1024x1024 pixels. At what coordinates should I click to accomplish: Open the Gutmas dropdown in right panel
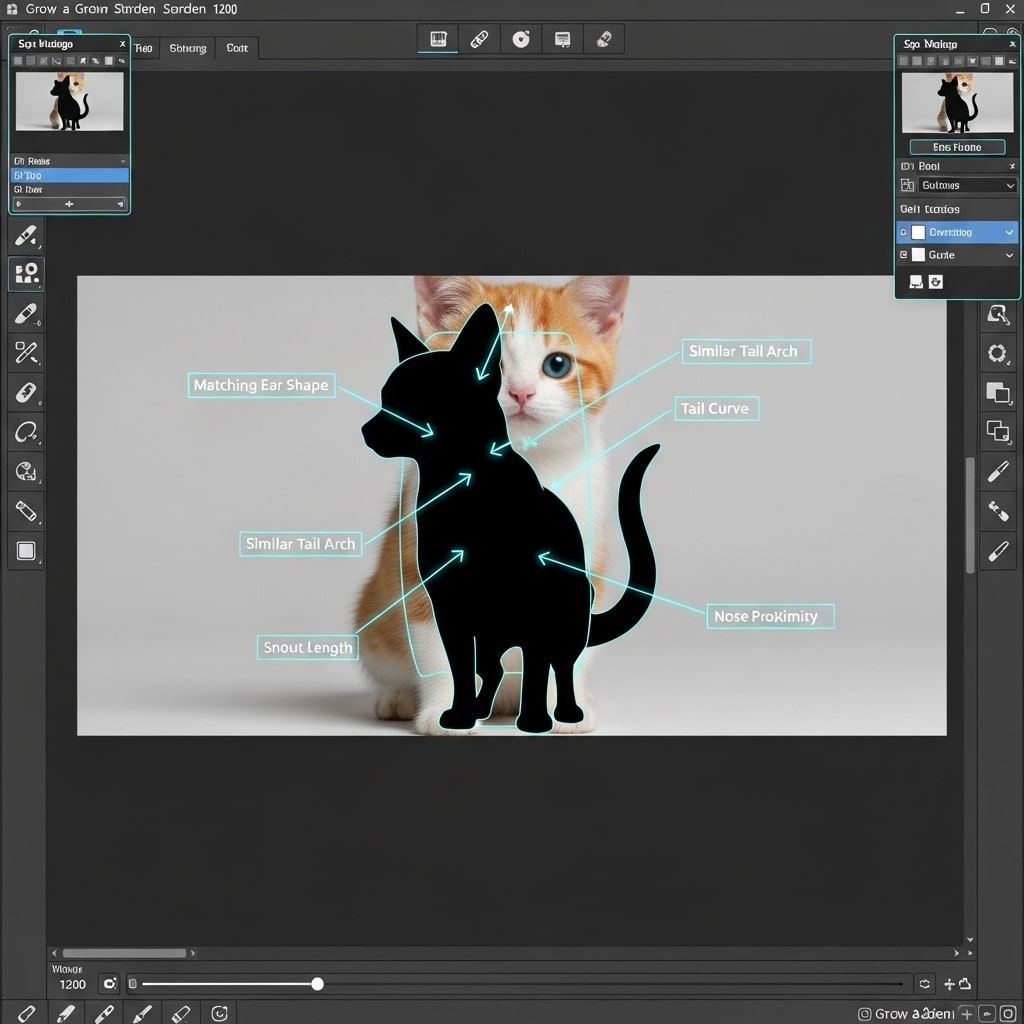coord(967,185)
